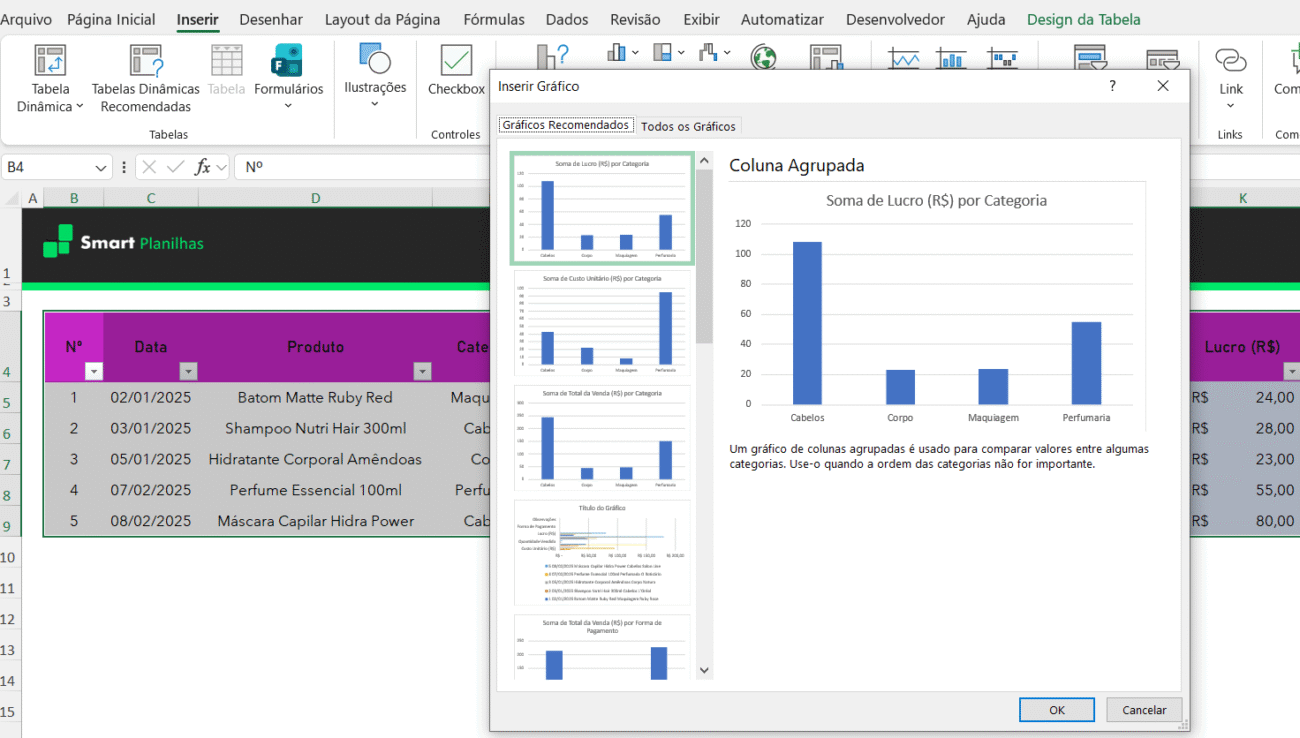The height and width of the screenshot is (738, 1300).
Task: Click the 3D Maps globe icon
Action: pos(763,57)
